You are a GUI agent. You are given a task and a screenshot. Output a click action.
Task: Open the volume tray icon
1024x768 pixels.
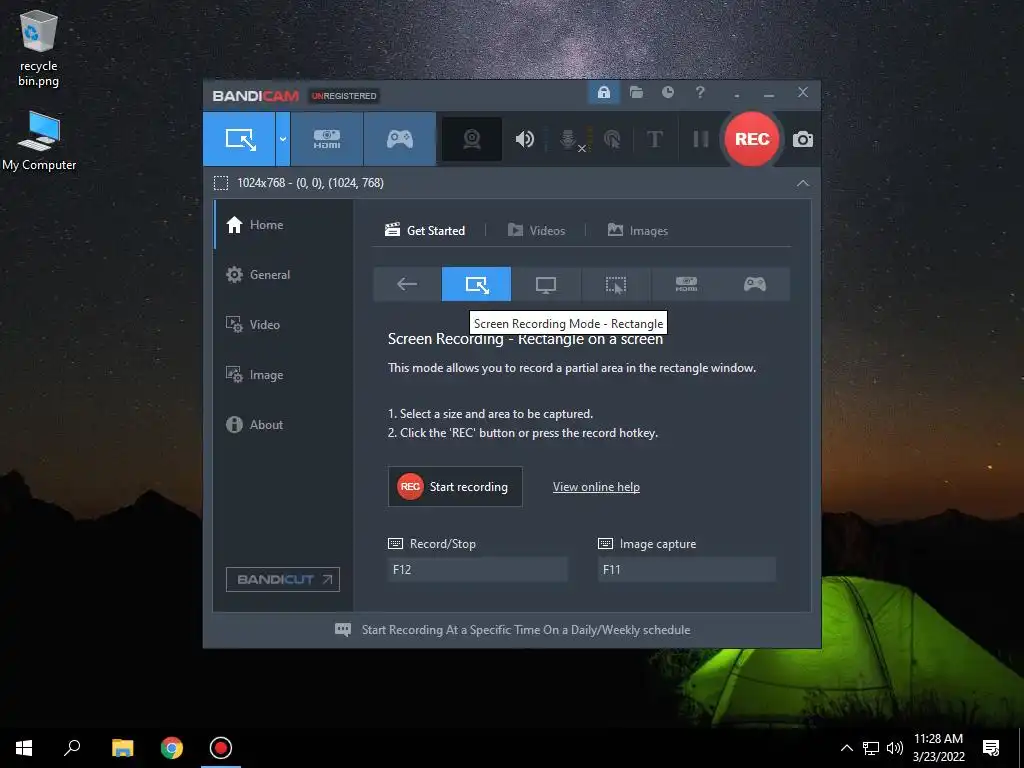[x=895, y=748]
